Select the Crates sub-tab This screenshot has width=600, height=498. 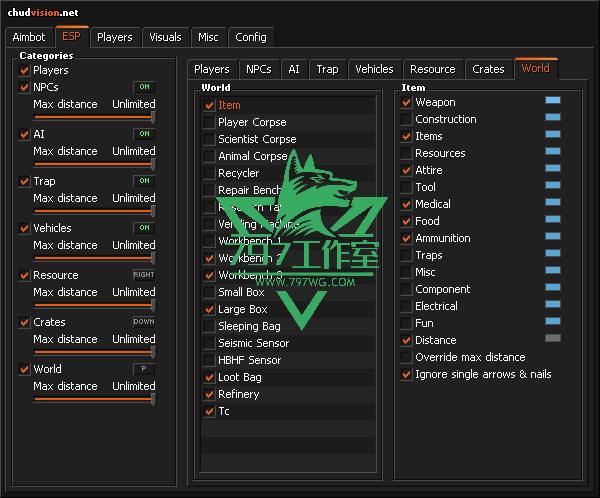[x=488, y=69]
